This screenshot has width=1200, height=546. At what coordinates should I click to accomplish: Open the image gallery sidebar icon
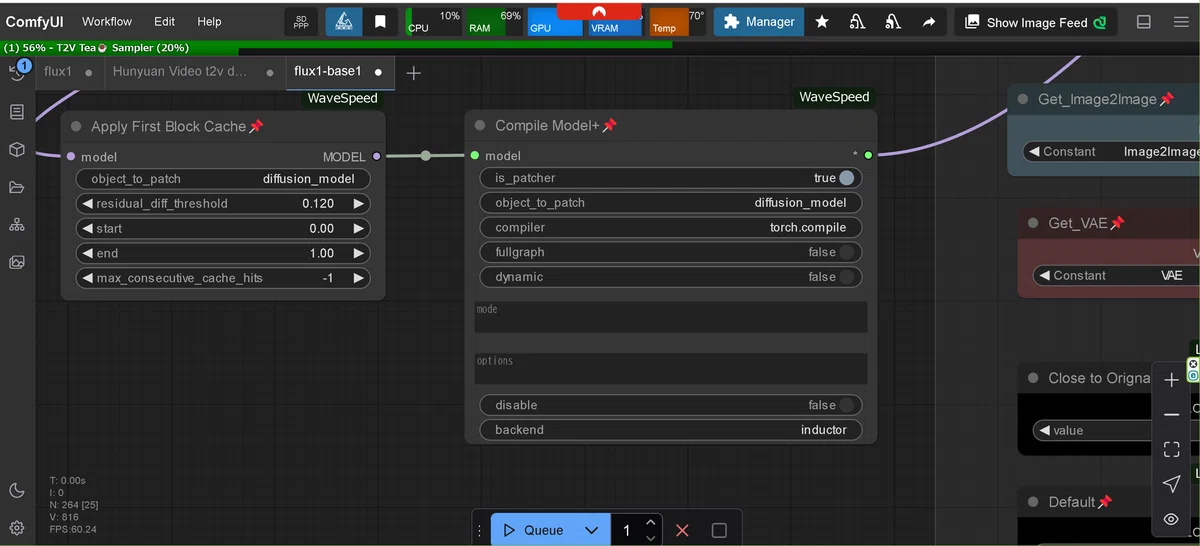(x=17, y=262)
